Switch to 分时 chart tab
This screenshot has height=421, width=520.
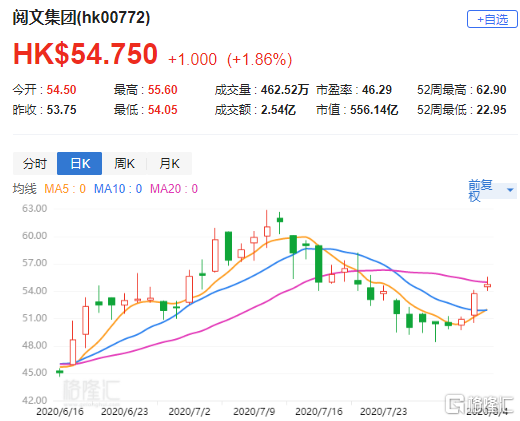pyautogui.click(x=35, y=163)
